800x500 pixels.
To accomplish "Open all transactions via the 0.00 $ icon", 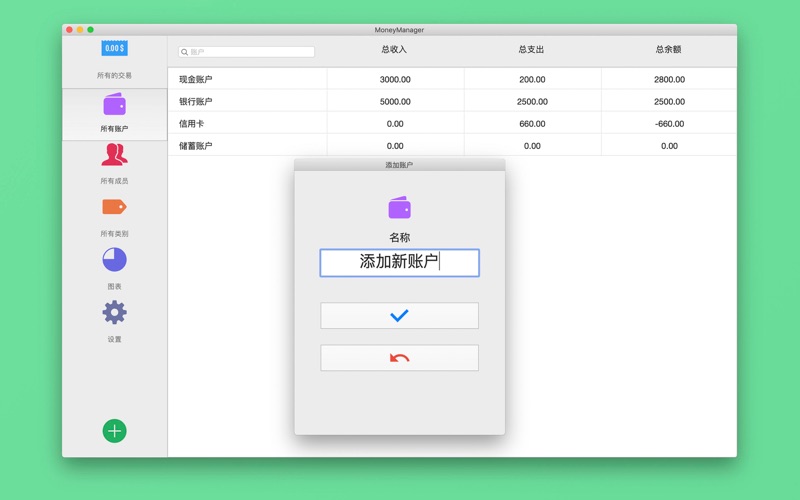I will coord(114,48).
